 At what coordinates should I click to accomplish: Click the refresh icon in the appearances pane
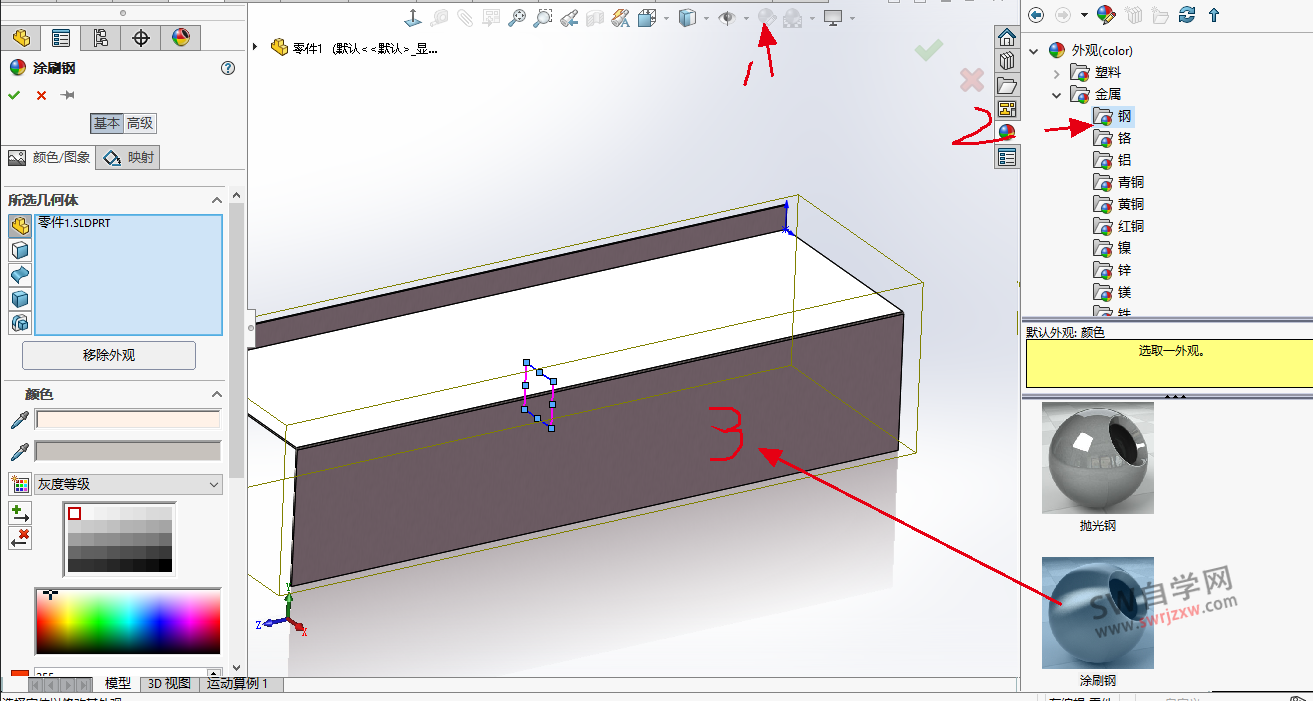coord(1187,15)
